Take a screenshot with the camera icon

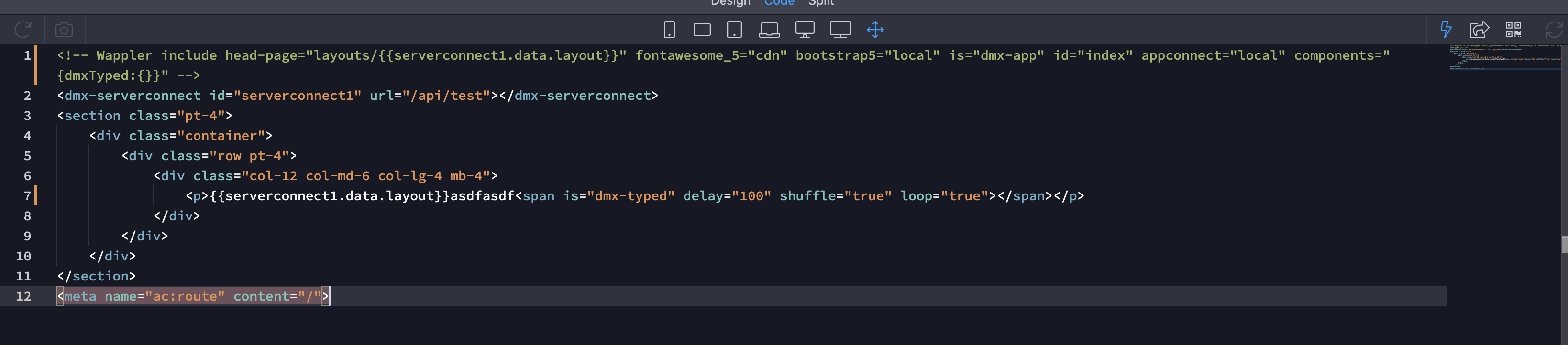pos(64,29)
